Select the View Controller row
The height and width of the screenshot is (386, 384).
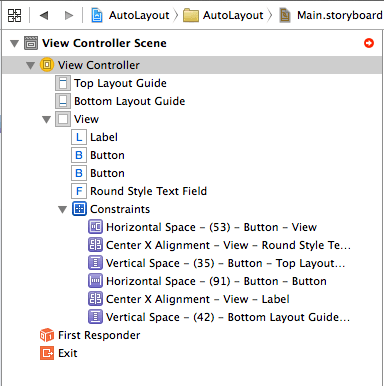click(192, 65)
